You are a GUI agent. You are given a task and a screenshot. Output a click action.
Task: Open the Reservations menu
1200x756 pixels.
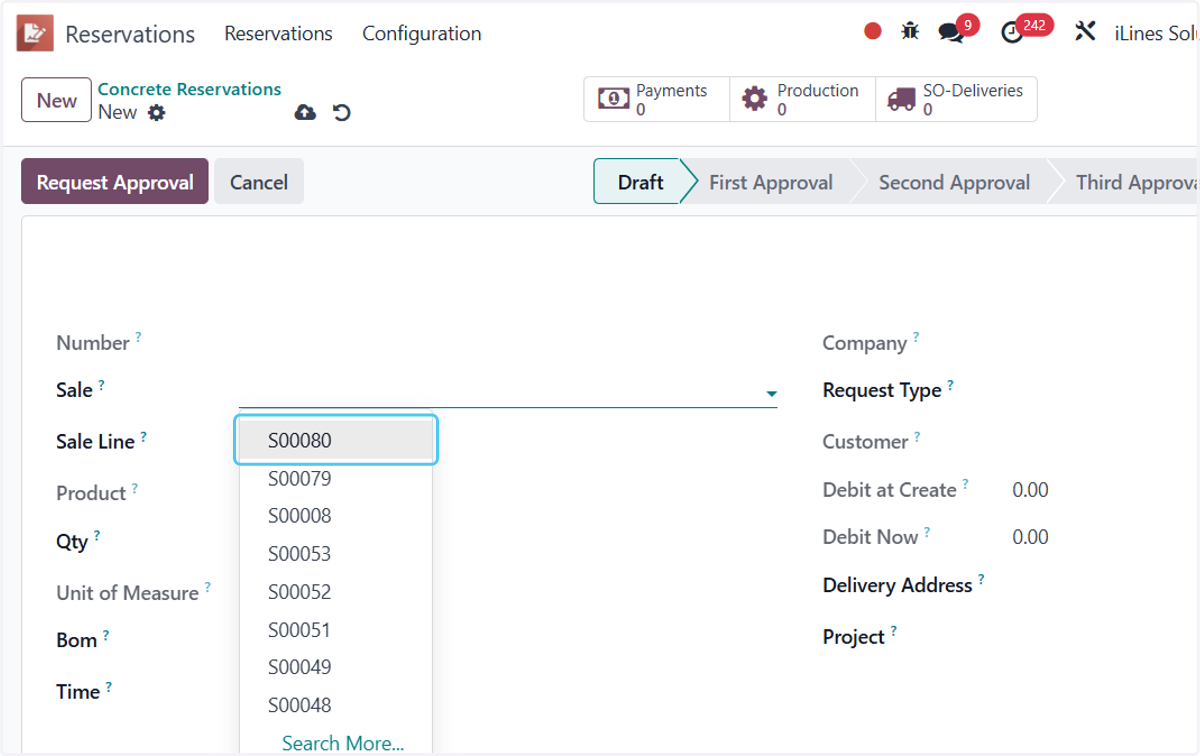(278, 33)
